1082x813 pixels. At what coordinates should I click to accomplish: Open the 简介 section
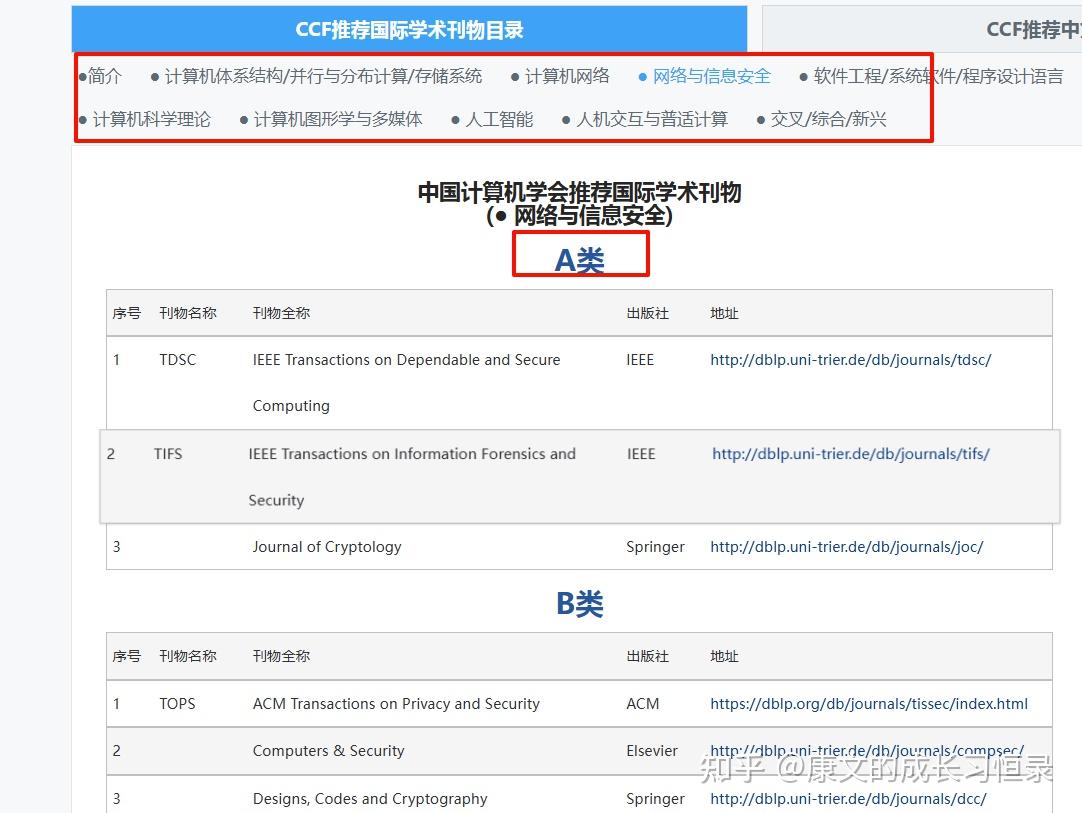[103, 75]
